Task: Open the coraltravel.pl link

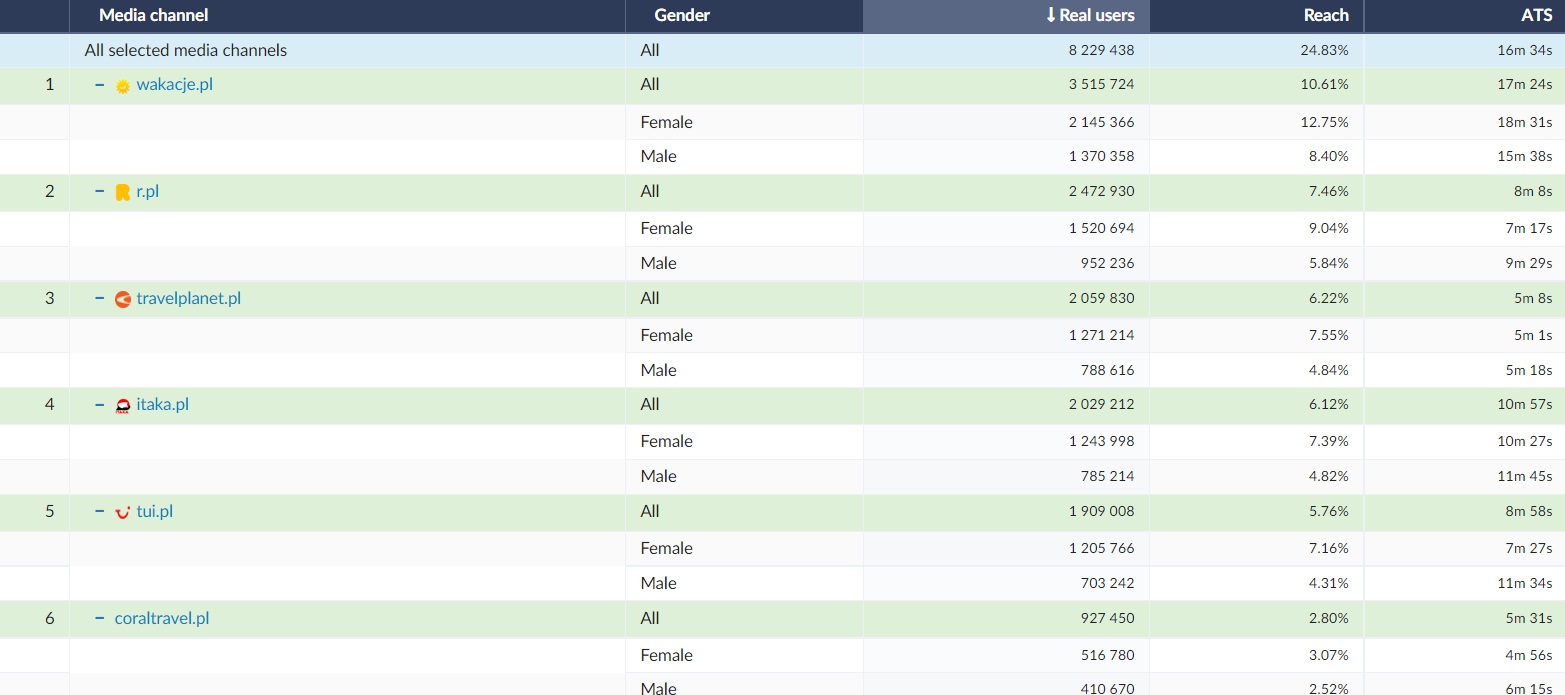Action: pos(162,618)
